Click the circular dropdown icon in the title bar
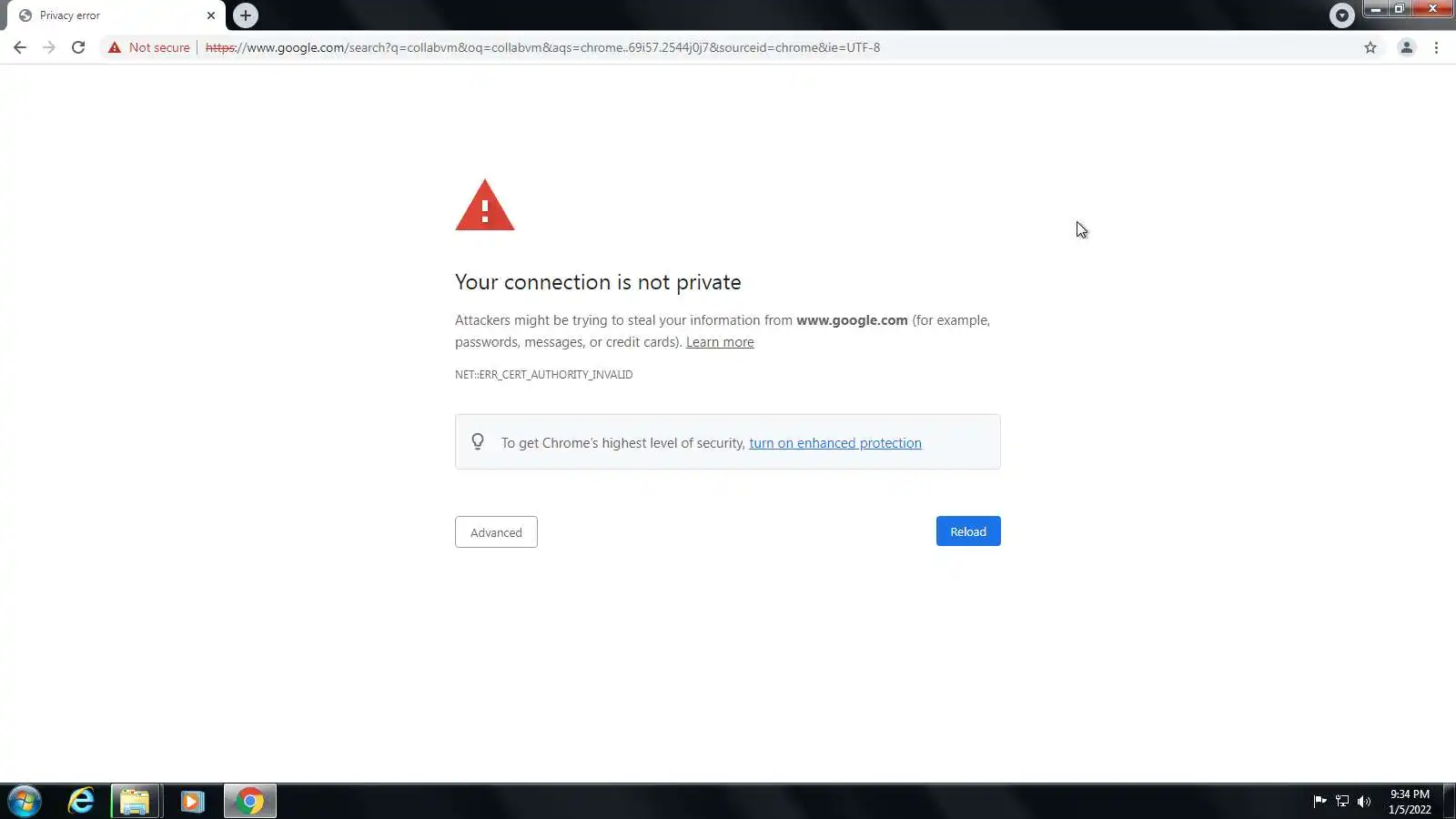Viewport: 1456px width, 819px height. click(1341, 15)
